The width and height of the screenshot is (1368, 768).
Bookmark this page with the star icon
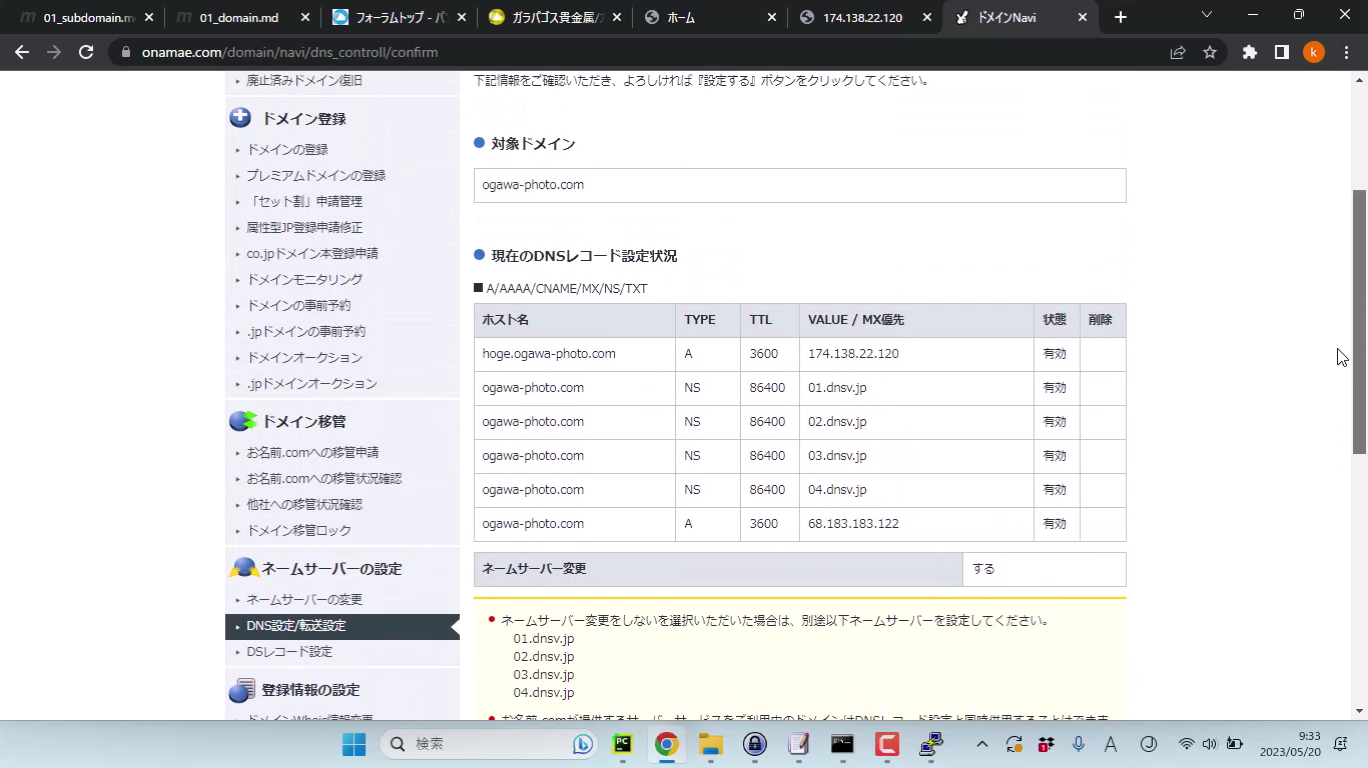(x=1210, y=52)
